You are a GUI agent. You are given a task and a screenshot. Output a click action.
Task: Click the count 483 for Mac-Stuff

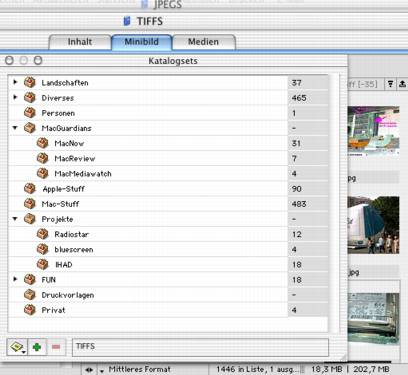pyautogui.click(x=299, y=204)
